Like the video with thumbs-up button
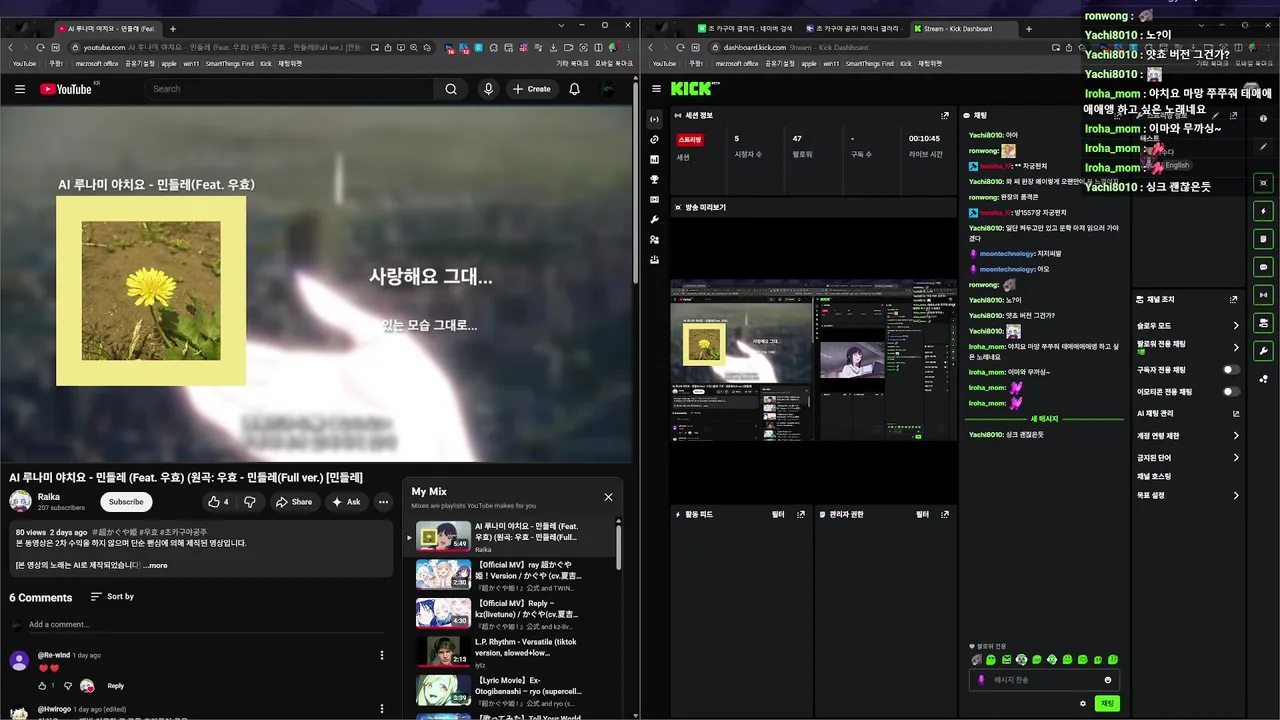Screen dimensions: 1280x720 click(x=218, y=502)
